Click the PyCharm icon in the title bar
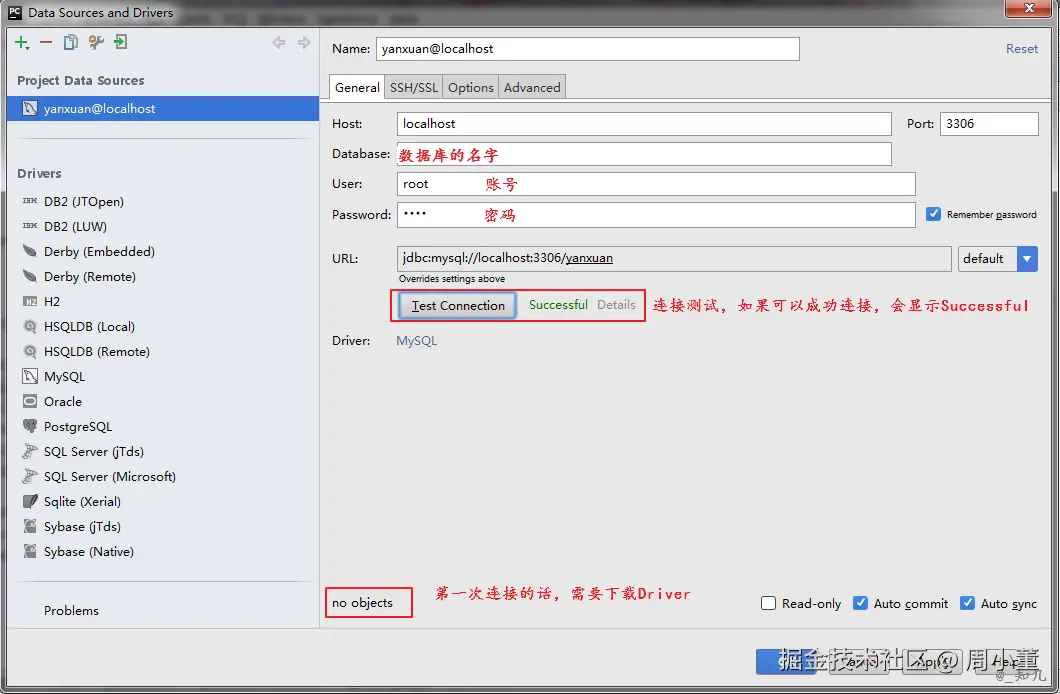1060x694 pixels. click(x=14, y=12)
